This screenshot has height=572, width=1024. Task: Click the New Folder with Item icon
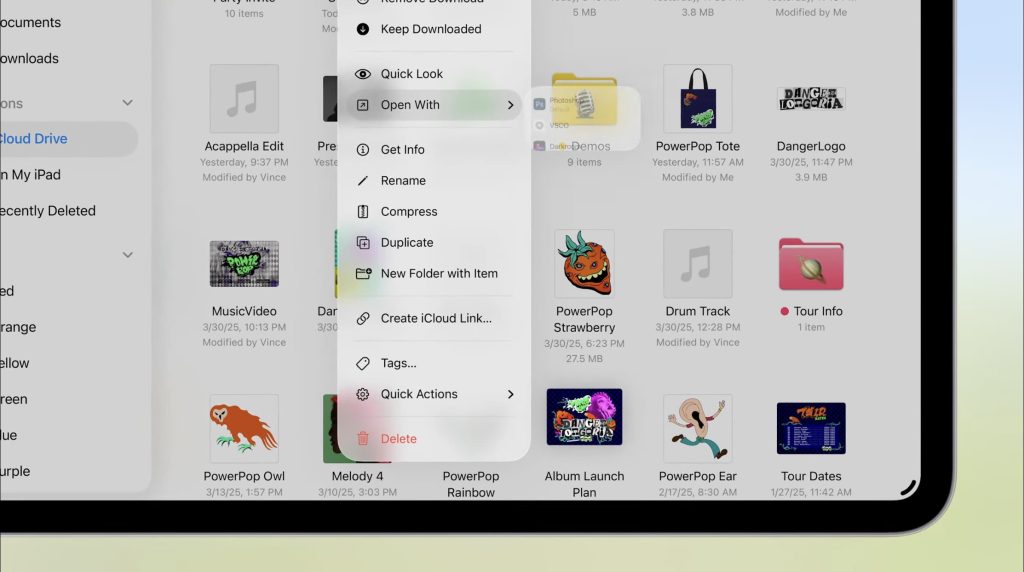pos(363,274)
